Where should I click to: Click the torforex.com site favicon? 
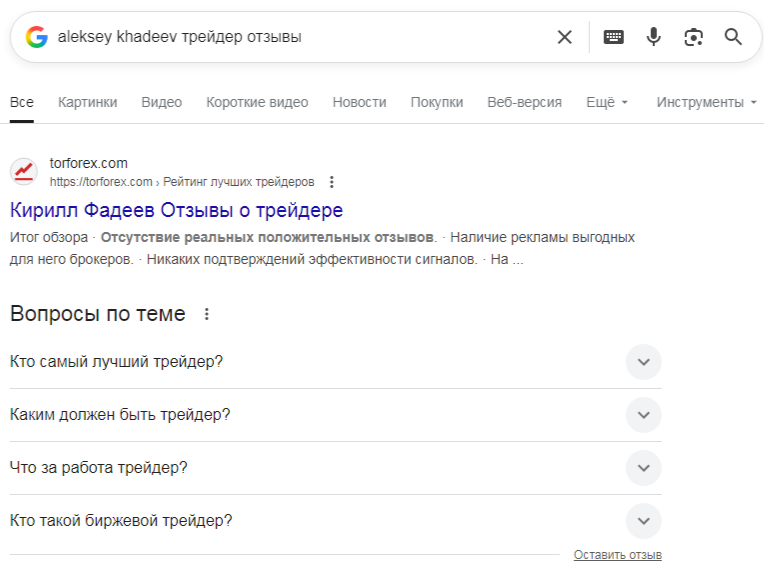tap(24, 172)
